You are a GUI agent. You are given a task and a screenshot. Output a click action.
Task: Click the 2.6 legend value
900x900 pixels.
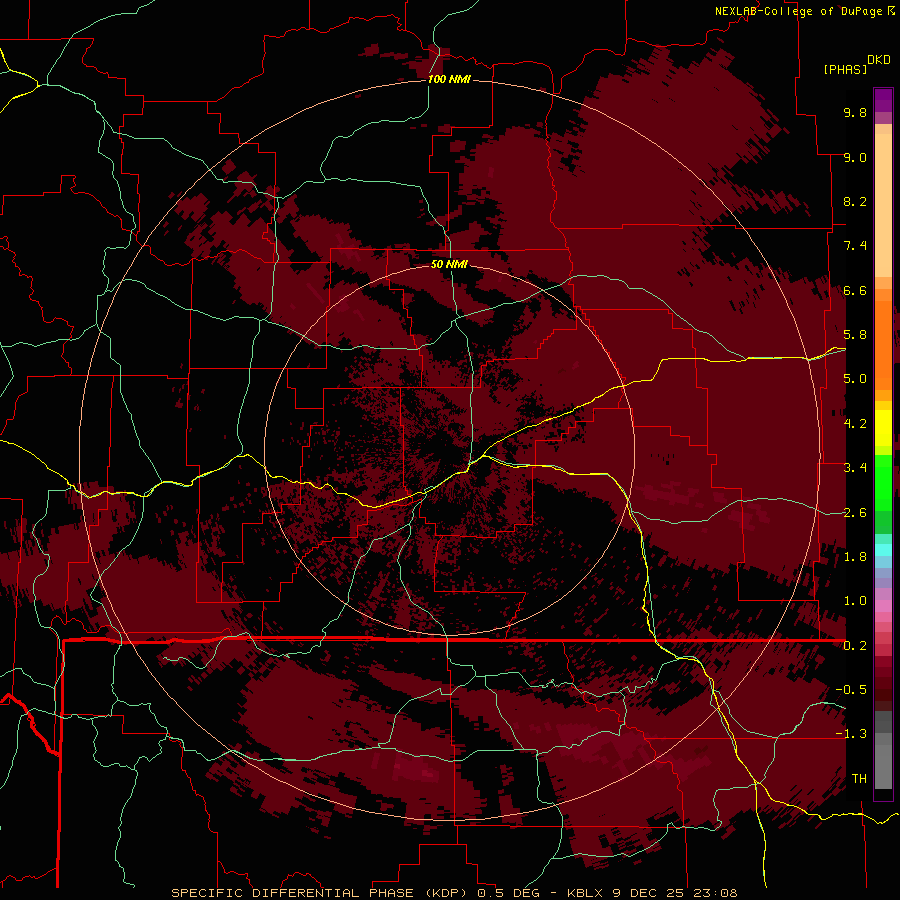[x=855, y=513]
